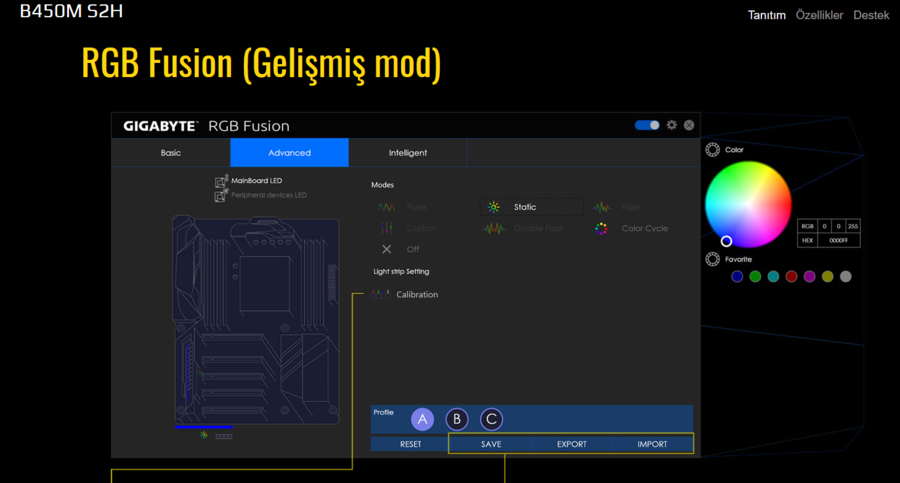Click the motherboard diagram image
This screenshot has width=900, height=483.
[256, 320]
